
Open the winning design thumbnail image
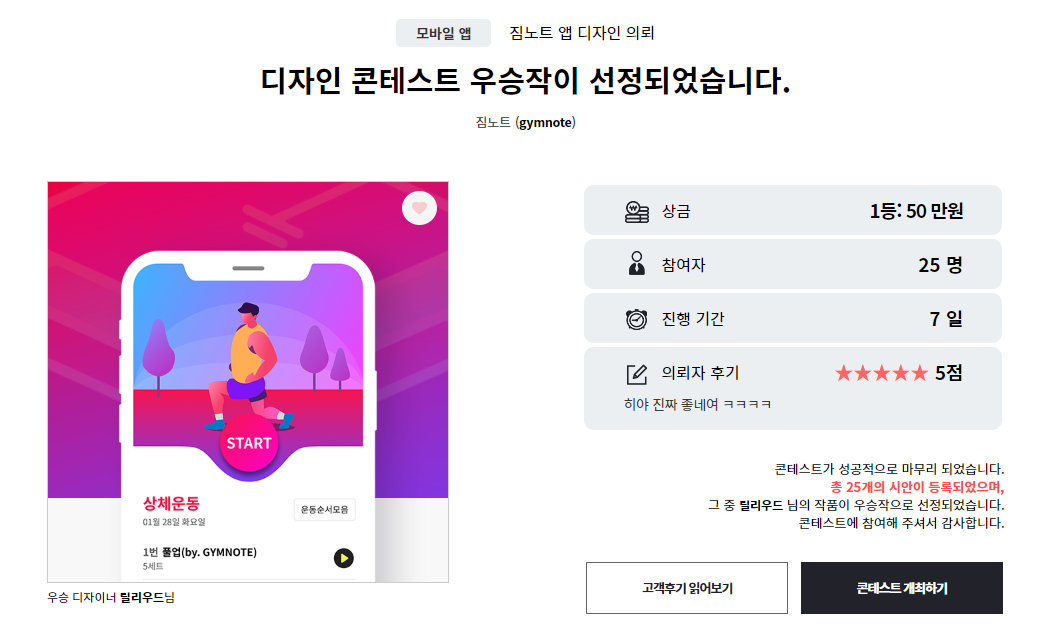248,382
